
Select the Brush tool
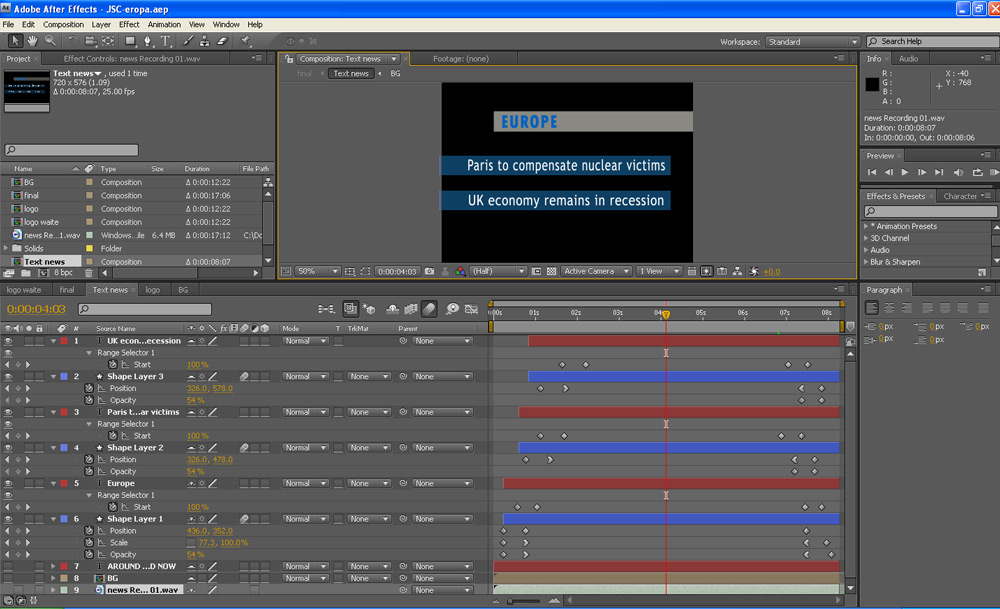[x=188, y=41]
